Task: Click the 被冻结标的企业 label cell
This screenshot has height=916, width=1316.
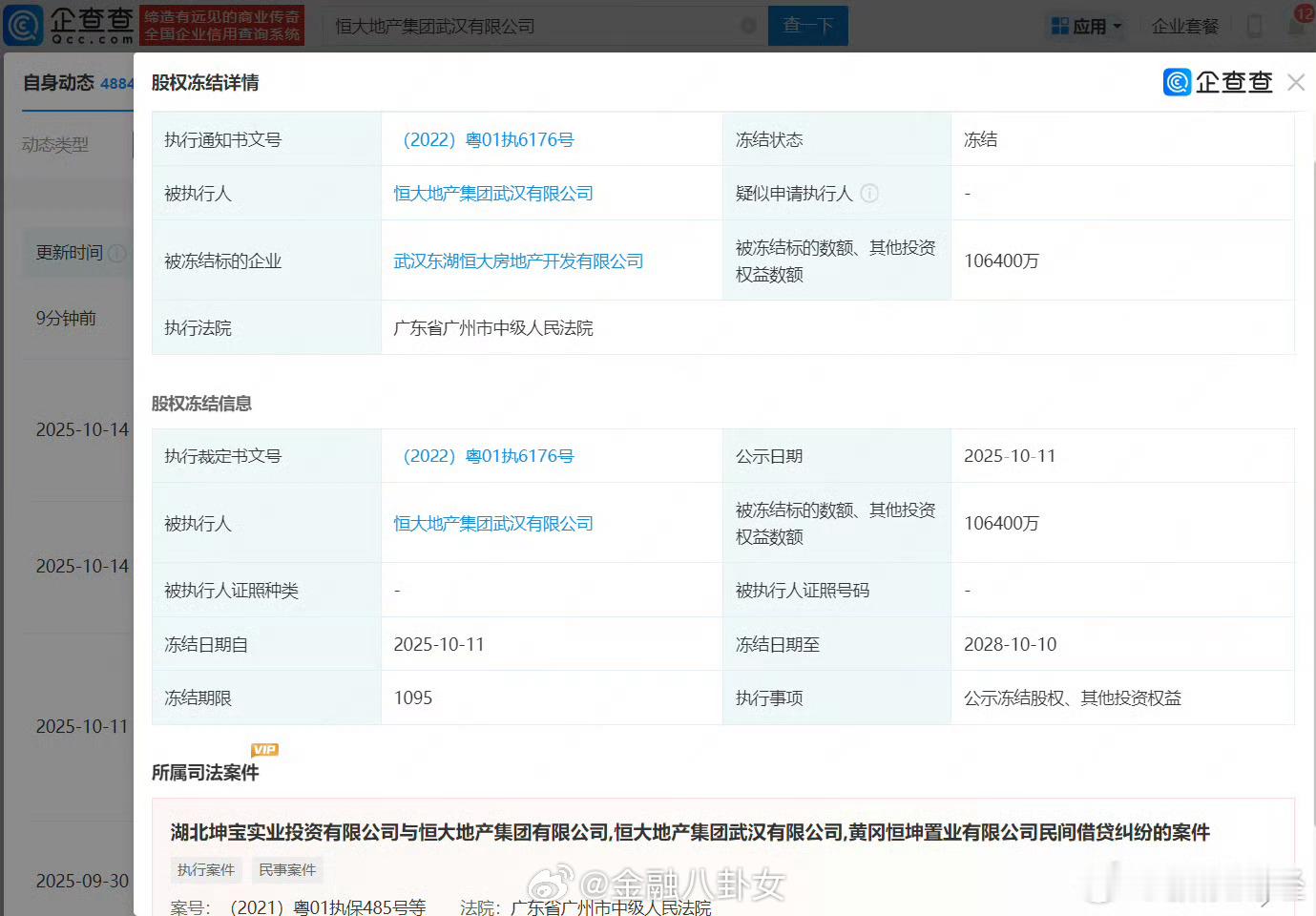Action: (x=266, y=260)
